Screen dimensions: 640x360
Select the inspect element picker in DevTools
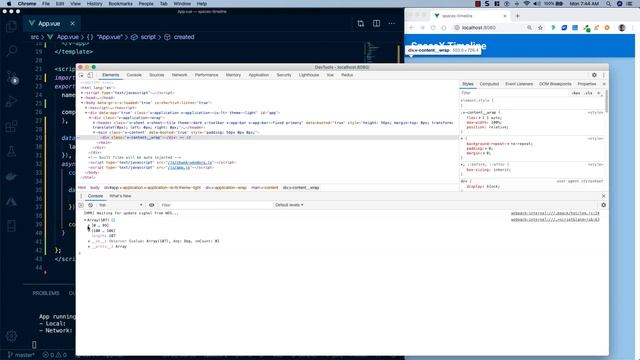[x=82, y=75]
